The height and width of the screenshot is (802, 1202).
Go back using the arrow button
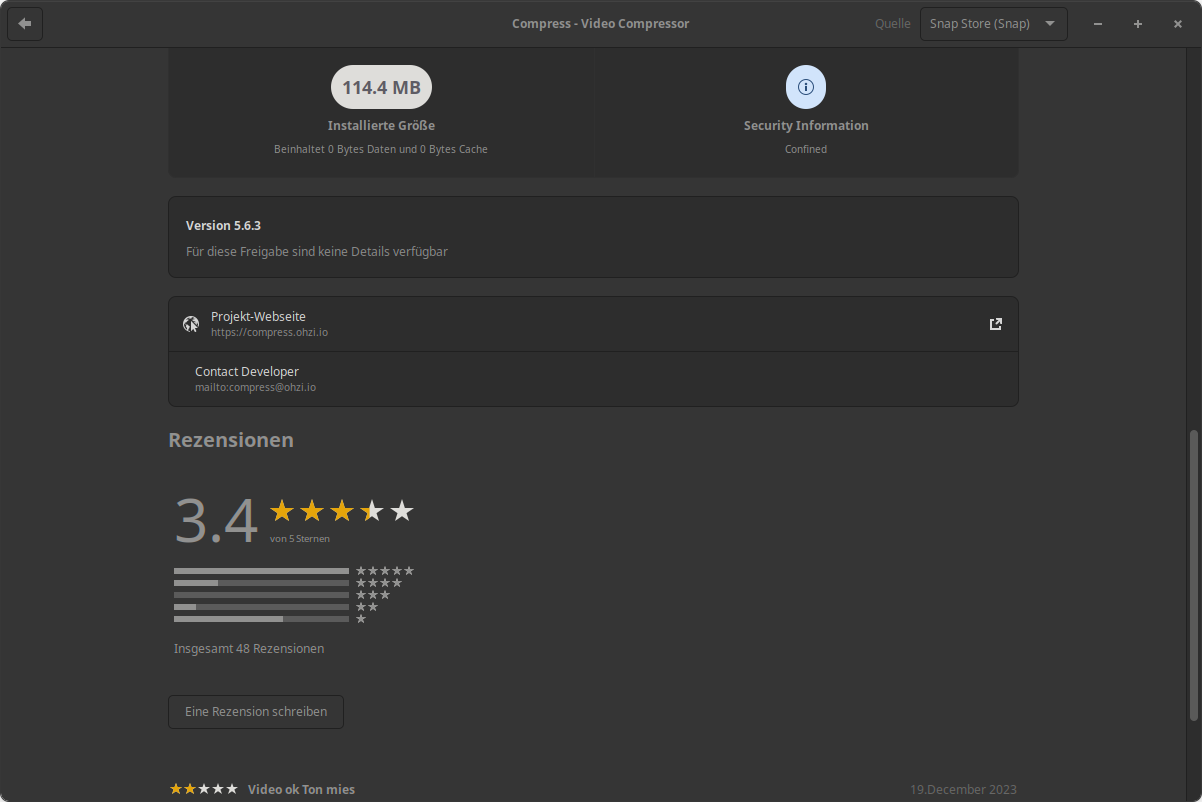click(25, 23)
